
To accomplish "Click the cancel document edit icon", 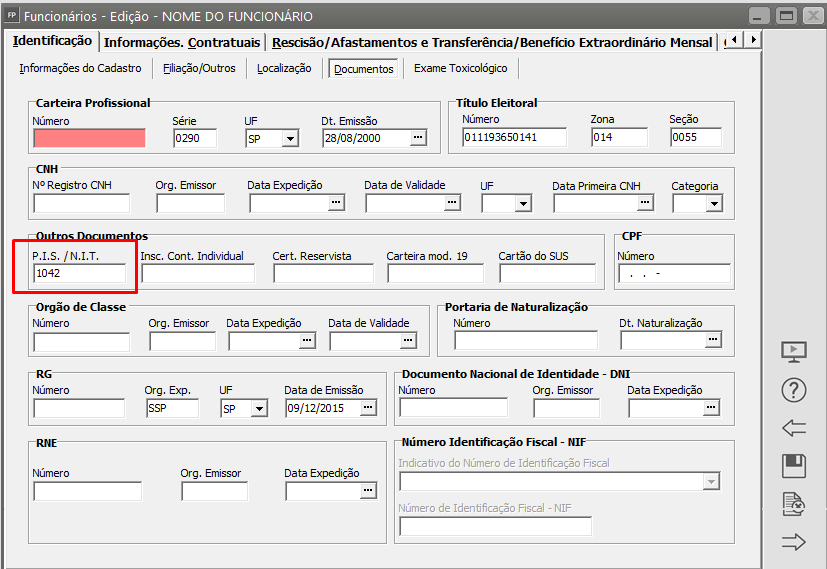I will 793,504.
